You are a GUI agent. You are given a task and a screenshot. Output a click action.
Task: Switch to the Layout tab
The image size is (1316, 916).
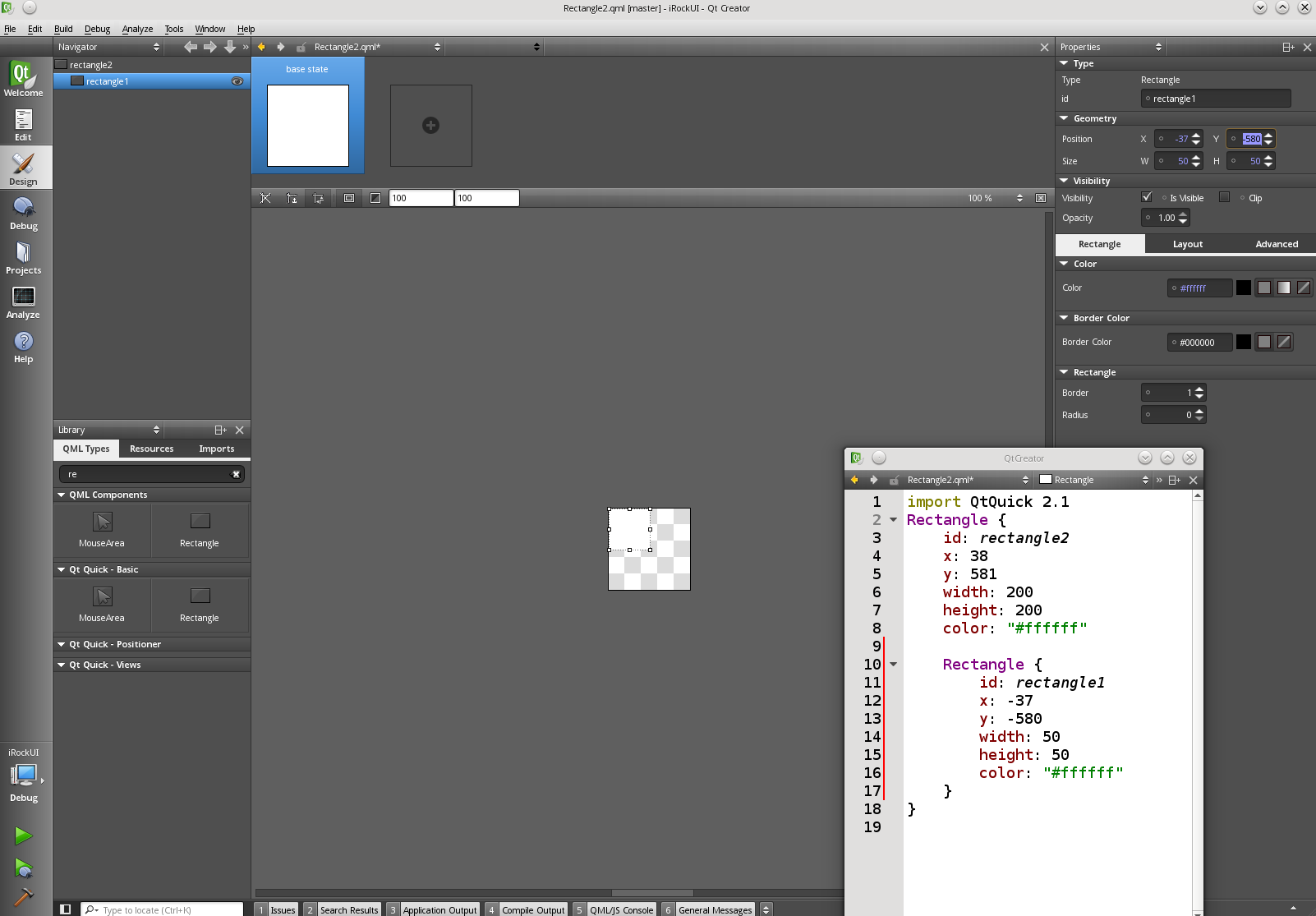[1188, 244]
